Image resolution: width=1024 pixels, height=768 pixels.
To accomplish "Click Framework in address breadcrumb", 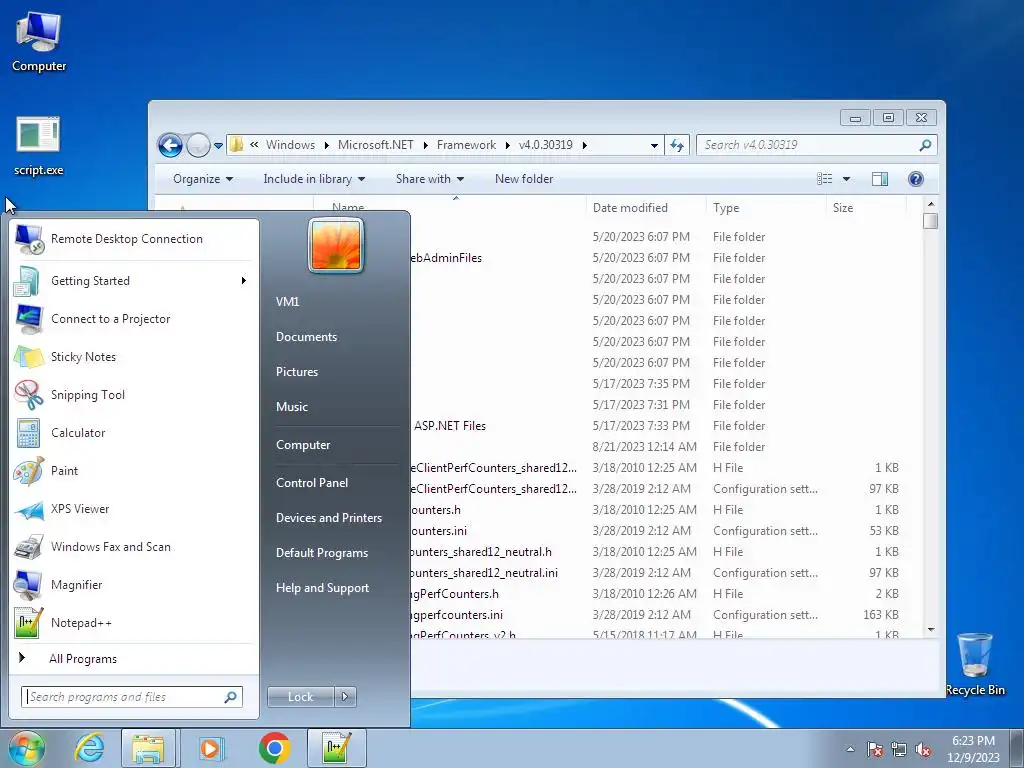I will (466, 145).
